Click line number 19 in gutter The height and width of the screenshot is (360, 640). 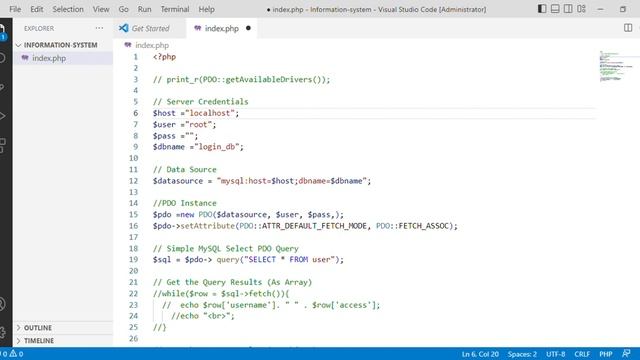click(x=133, y=259)
